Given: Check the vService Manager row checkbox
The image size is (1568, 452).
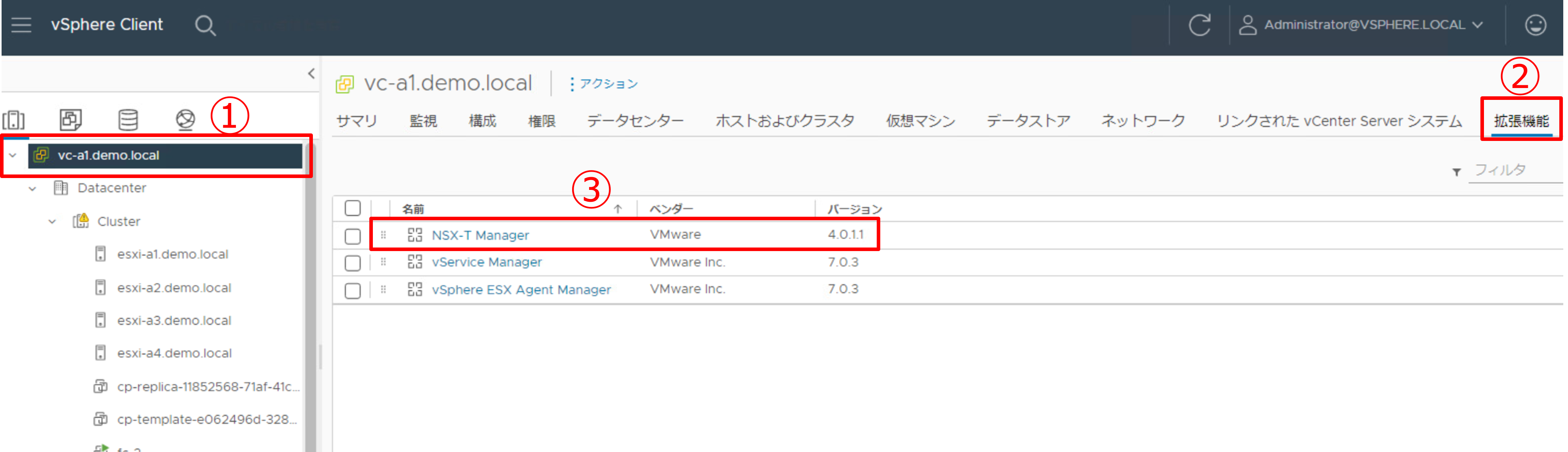Looking at the screenshot, I should [352, 263].
